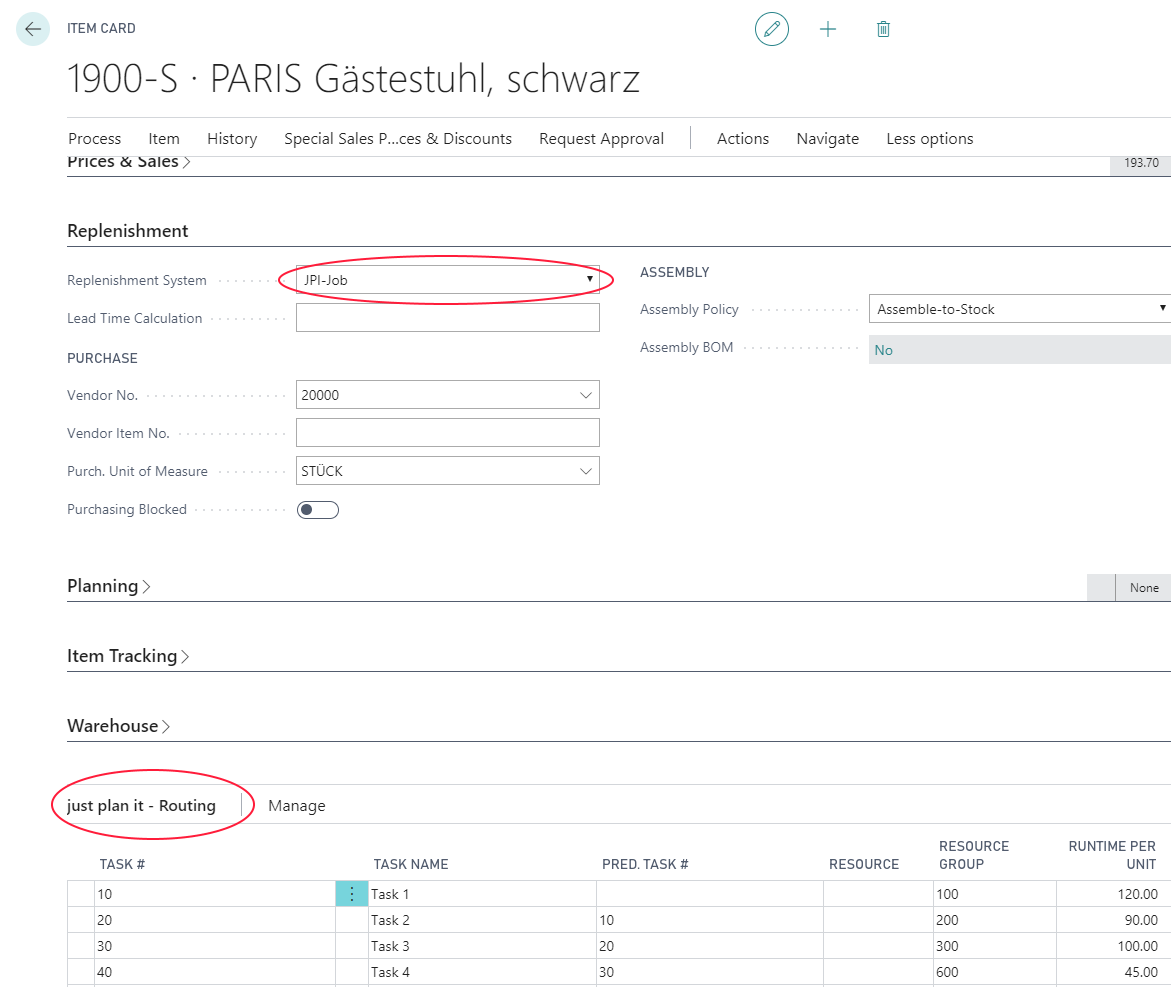Open the Actions menu
Image resolution: width=1171 pixels, height=987 pixels.
pyautogui.click(x=742, y=139)
